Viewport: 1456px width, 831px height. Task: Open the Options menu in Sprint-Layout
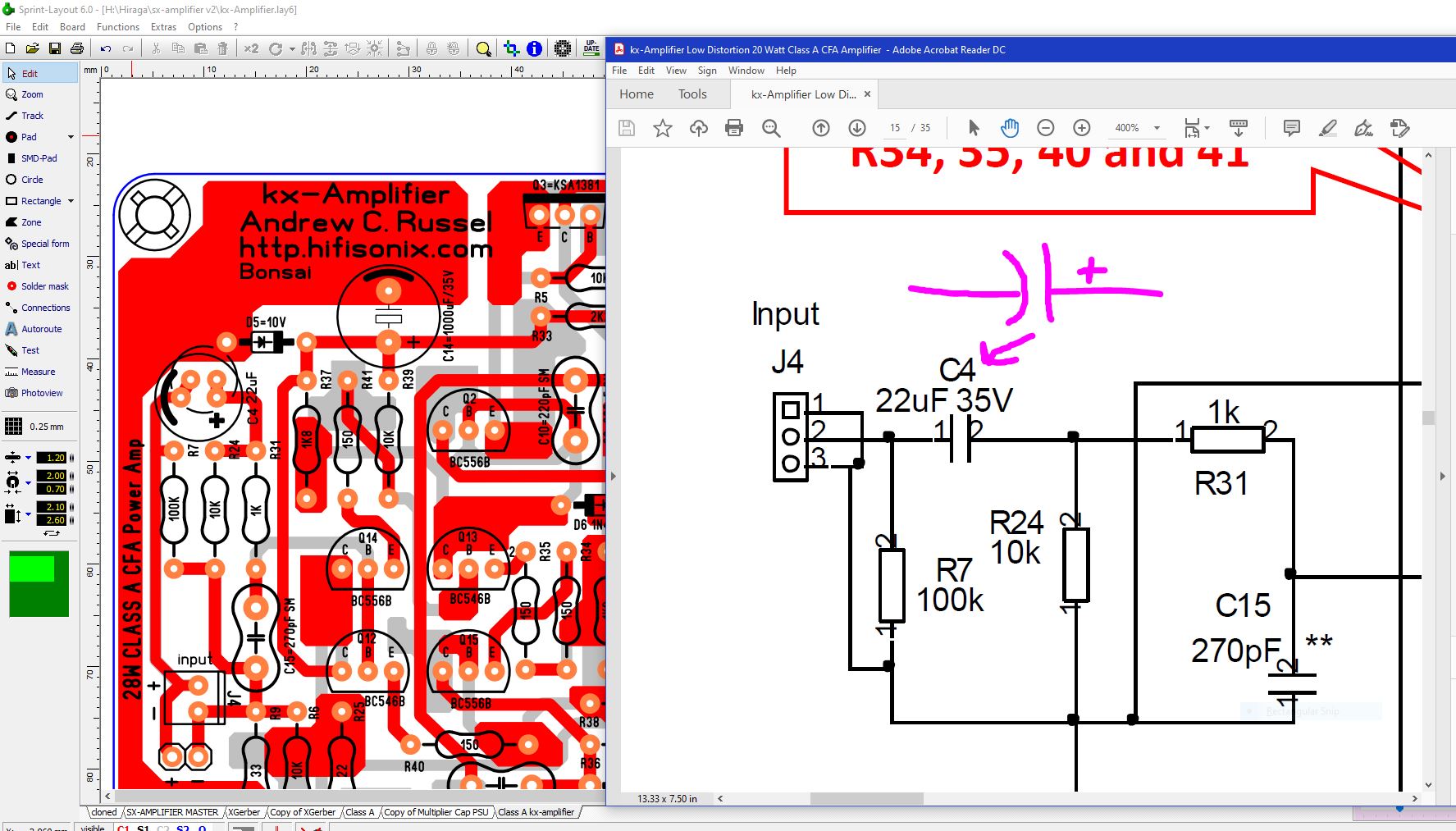click(205, 27)
